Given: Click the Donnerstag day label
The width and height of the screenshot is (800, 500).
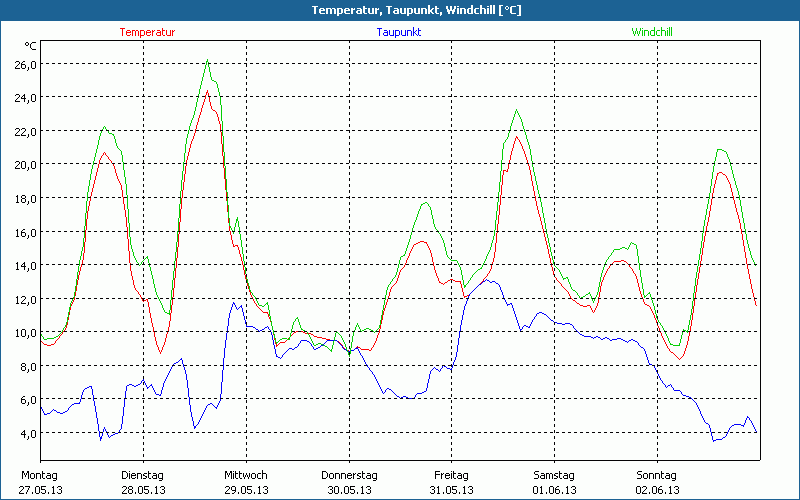Looking at the screenshot, I should point(349,475).
